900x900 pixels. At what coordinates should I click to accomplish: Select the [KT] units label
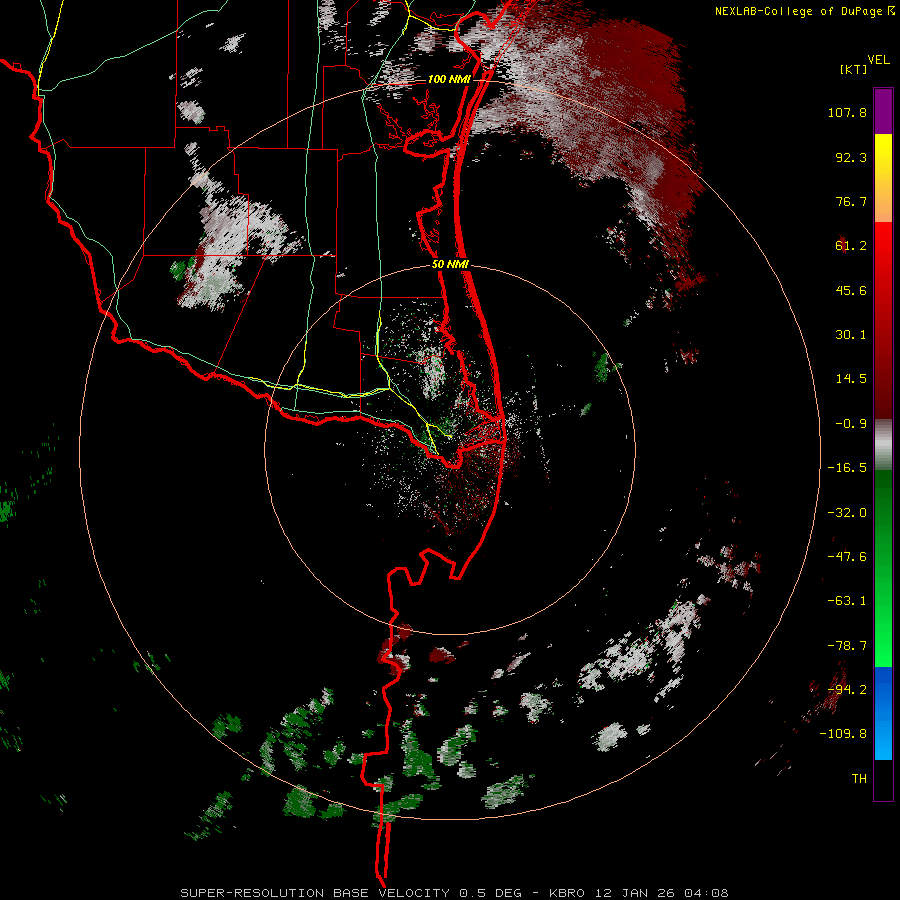(853, 70)
